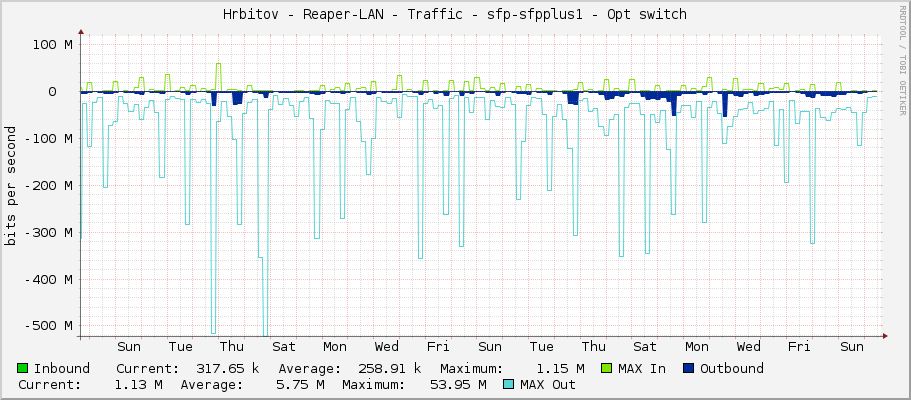This screenshot has height=400, width=911.
Task: Click the dark blue Outbound legend swatch
Action: tap(688, 369)
